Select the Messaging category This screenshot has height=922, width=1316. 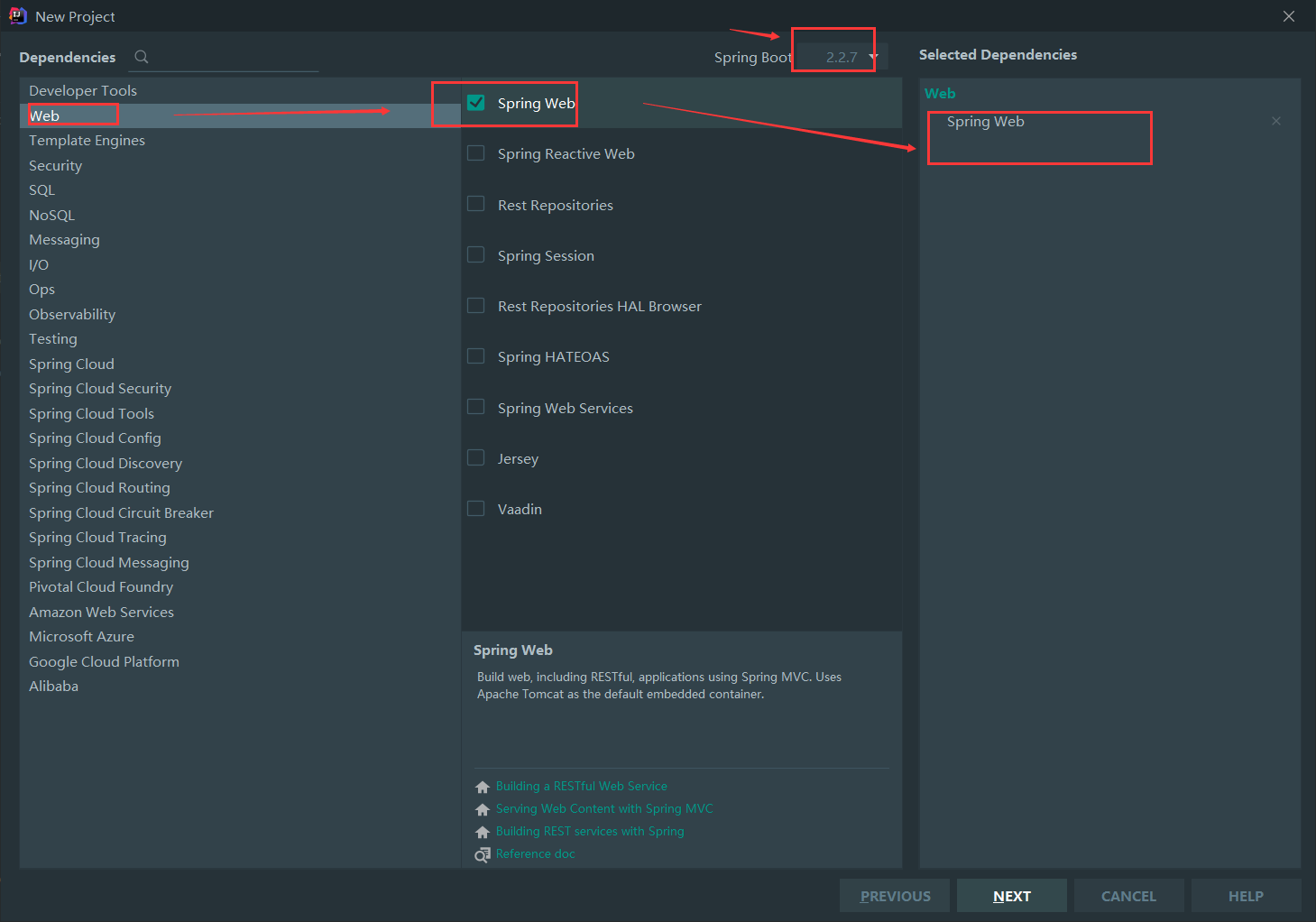[240, 239]
